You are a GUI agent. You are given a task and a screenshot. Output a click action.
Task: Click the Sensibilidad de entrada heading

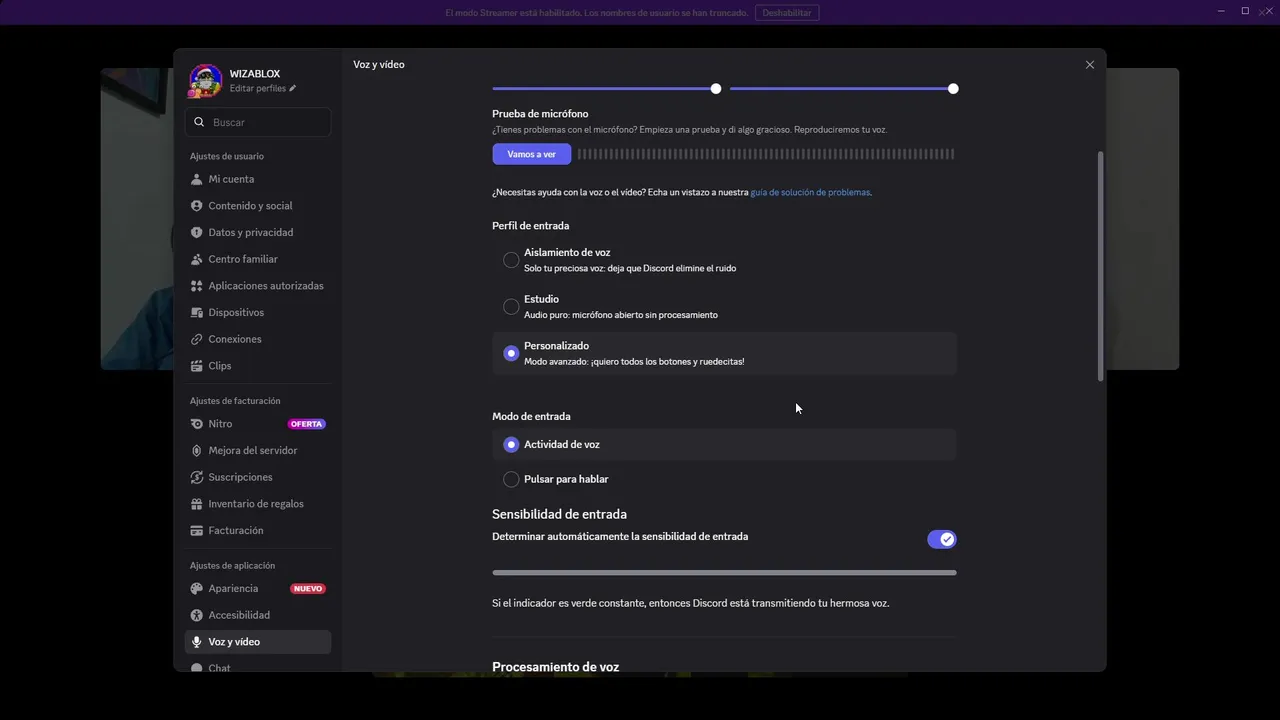click(x=559, y=514)
